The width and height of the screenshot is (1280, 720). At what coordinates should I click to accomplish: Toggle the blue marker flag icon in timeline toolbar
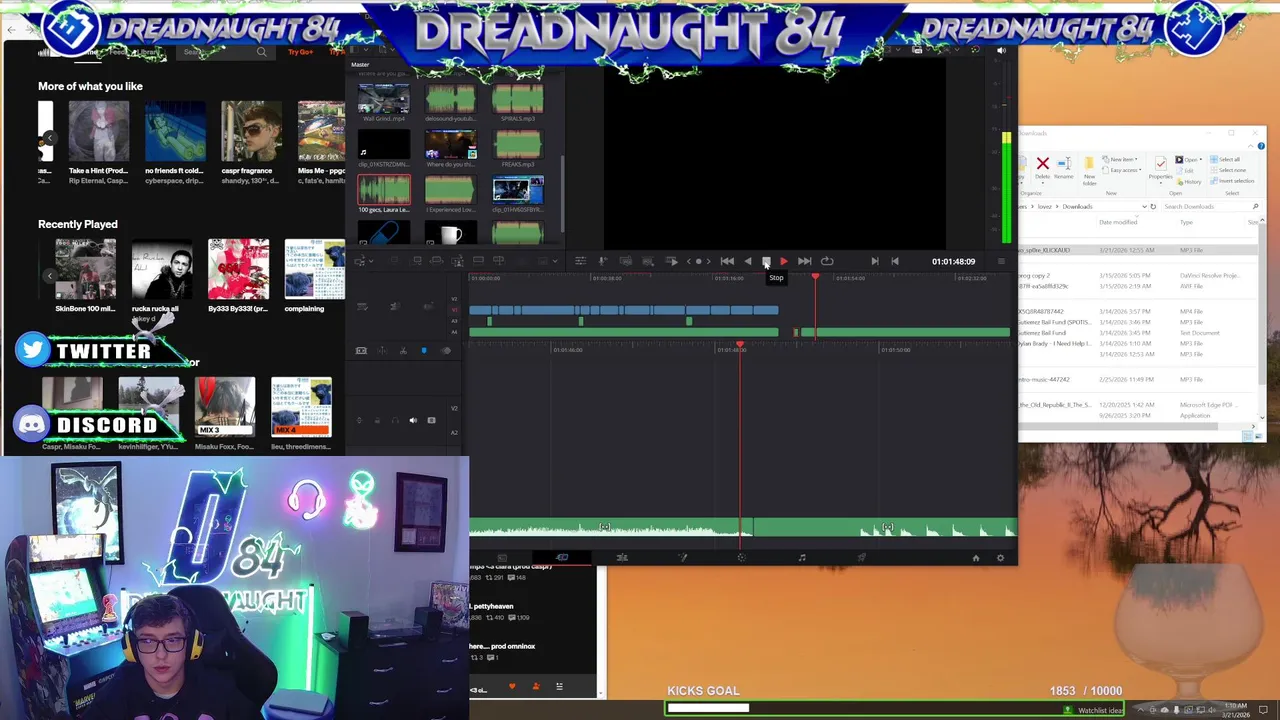coord(424,350)
